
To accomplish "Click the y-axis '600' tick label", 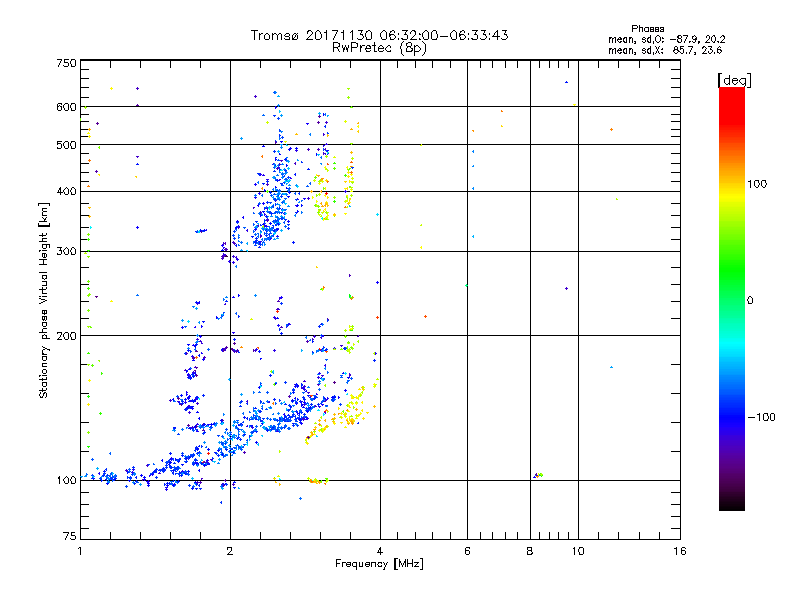I will [x=66, y=107].
